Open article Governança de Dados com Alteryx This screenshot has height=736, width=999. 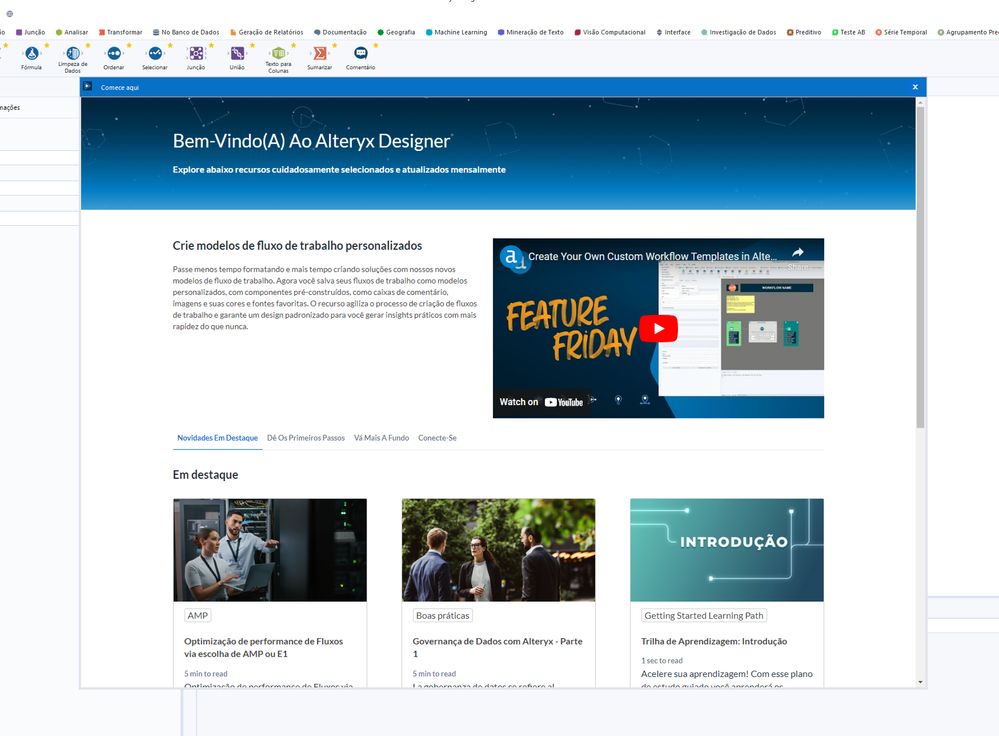[498, 647]
